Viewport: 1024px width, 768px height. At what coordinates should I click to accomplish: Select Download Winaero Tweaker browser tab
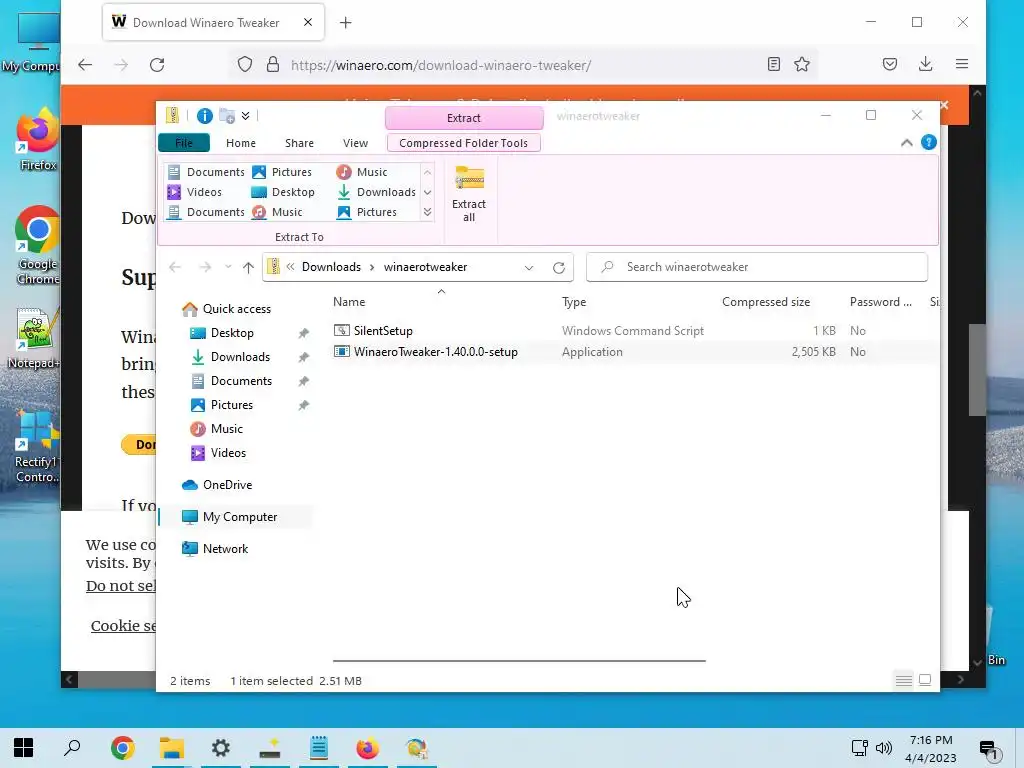[x=214, y=23]
